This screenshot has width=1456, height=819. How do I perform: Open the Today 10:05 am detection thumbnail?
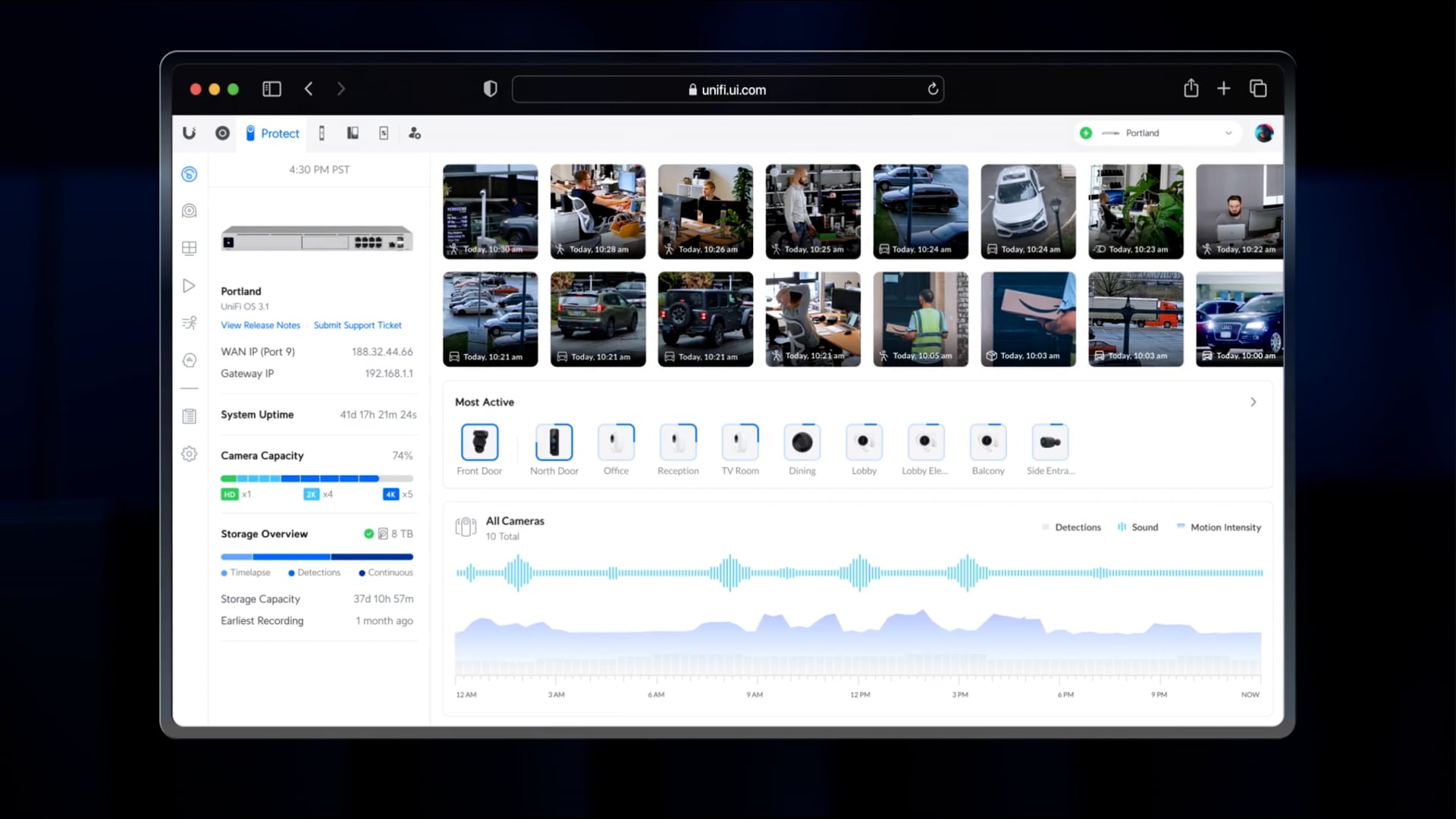pos(921,319)
